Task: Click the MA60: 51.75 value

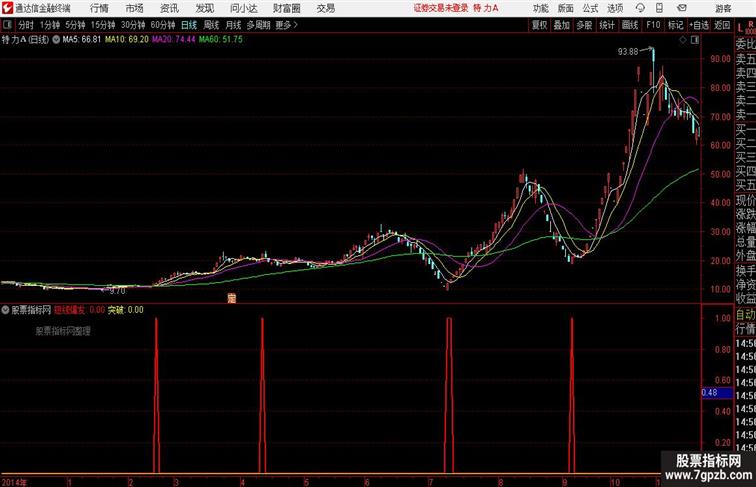Action: coord(220,40)
